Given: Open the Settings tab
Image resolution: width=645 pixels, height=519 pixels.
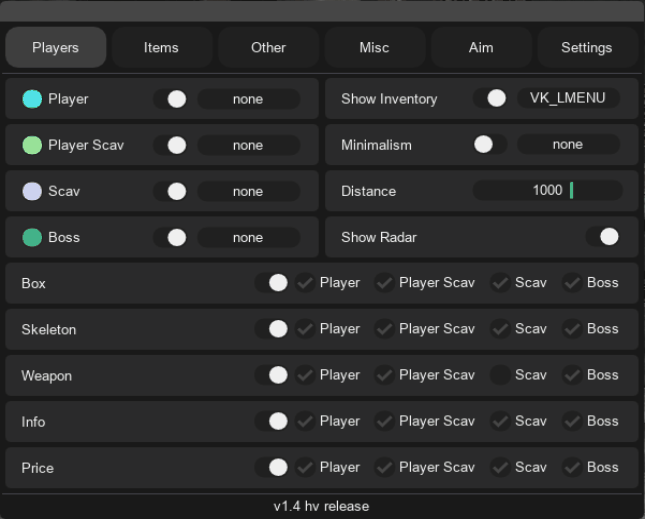Looking at the screenshot, I should point(586,47).
